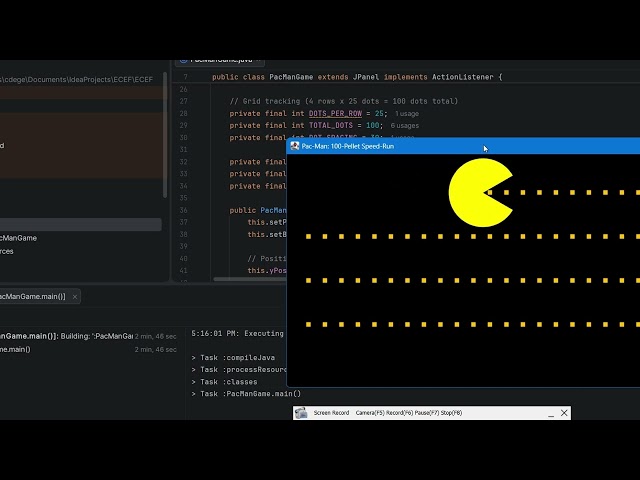Close the Screen Record toolbar
The image size is (640, 480).
[x=564, y=413]
